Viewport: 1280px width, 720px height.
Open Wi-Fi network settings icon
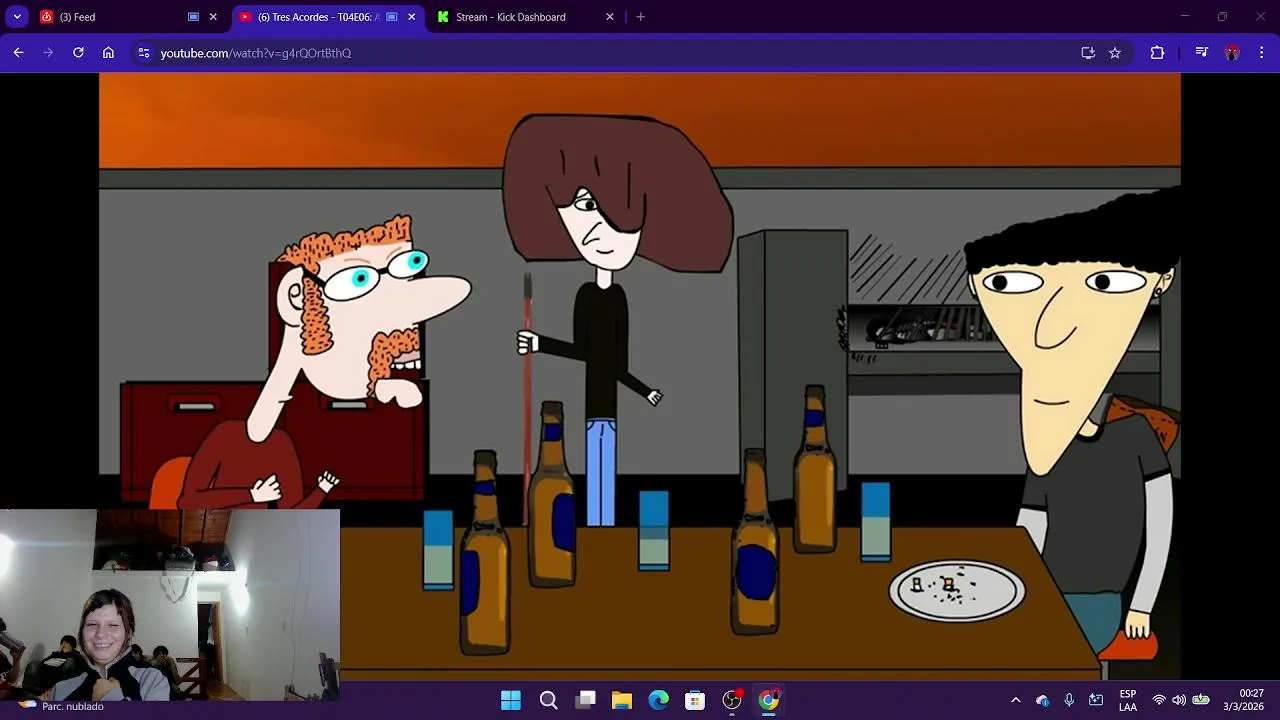[x=1159, y=700]
